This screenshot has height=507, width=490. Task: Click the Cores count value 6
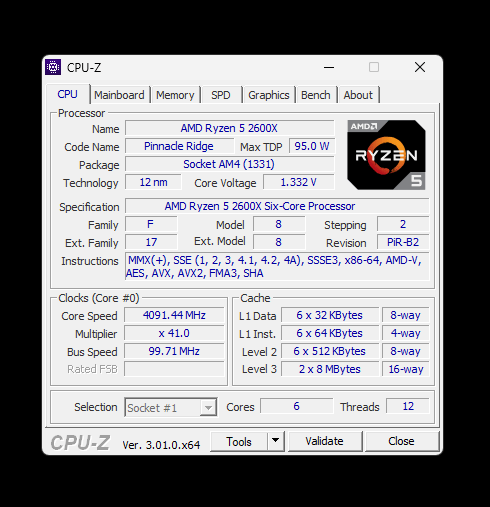pyautogui.click(x=297, y=406)
